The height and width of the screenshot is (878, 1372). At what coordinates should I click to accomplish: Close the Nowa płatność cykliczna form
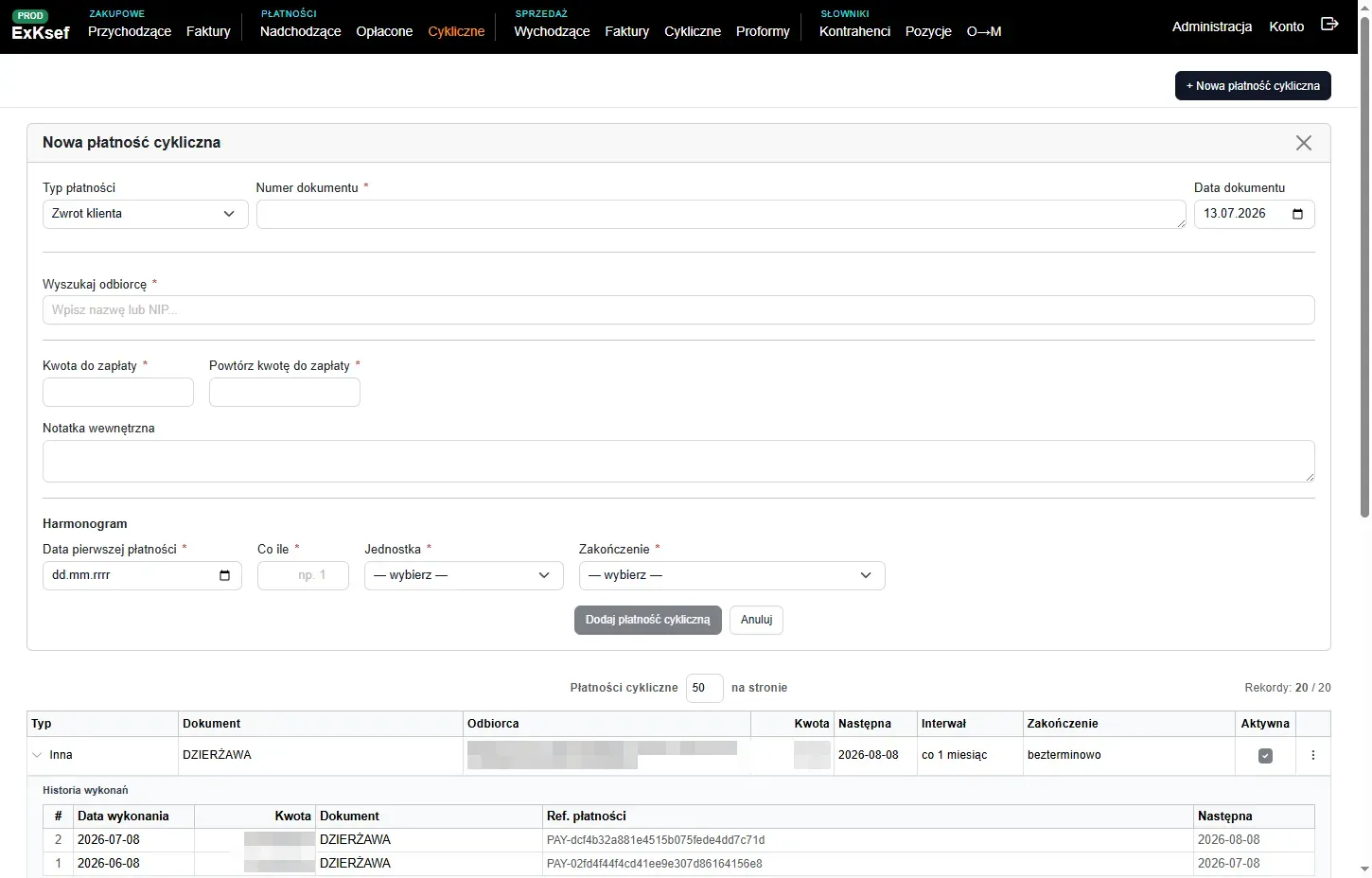tap(1304, 143)
